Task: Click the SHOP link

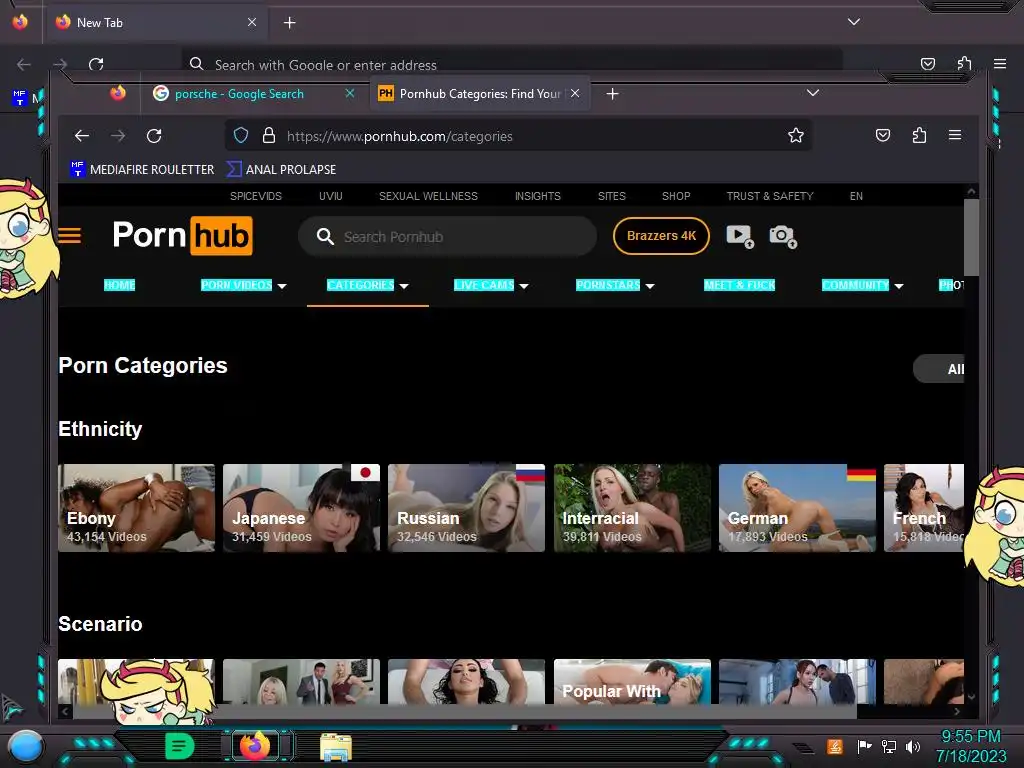Action: tap(676, 196)
